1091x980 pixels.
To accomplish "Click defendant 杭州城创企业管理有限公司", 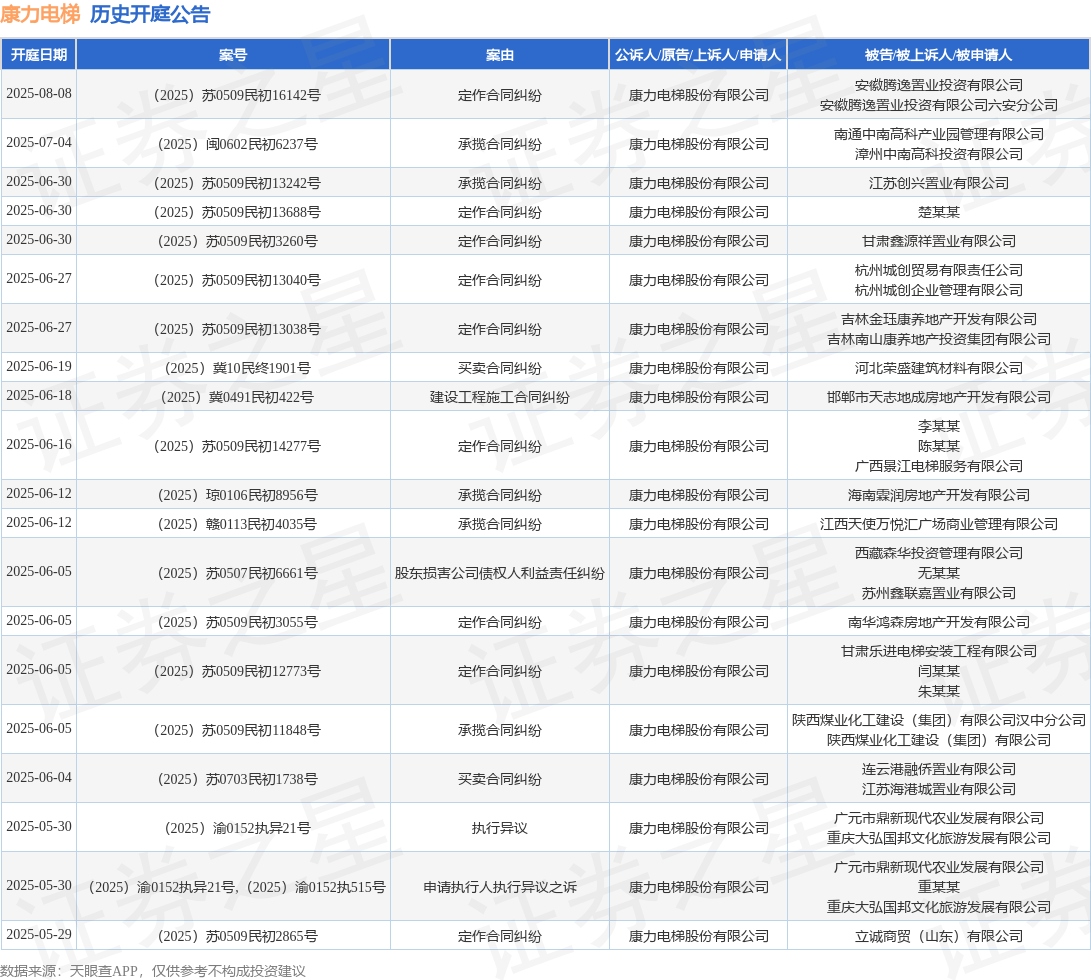I will tap(939, 290).
